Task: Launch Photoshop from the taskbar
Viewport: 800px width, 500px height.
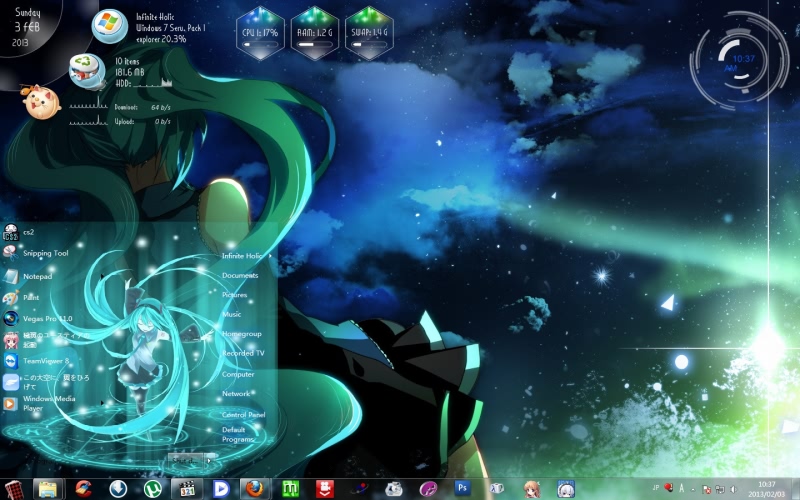Action: [x=463, y=488]
